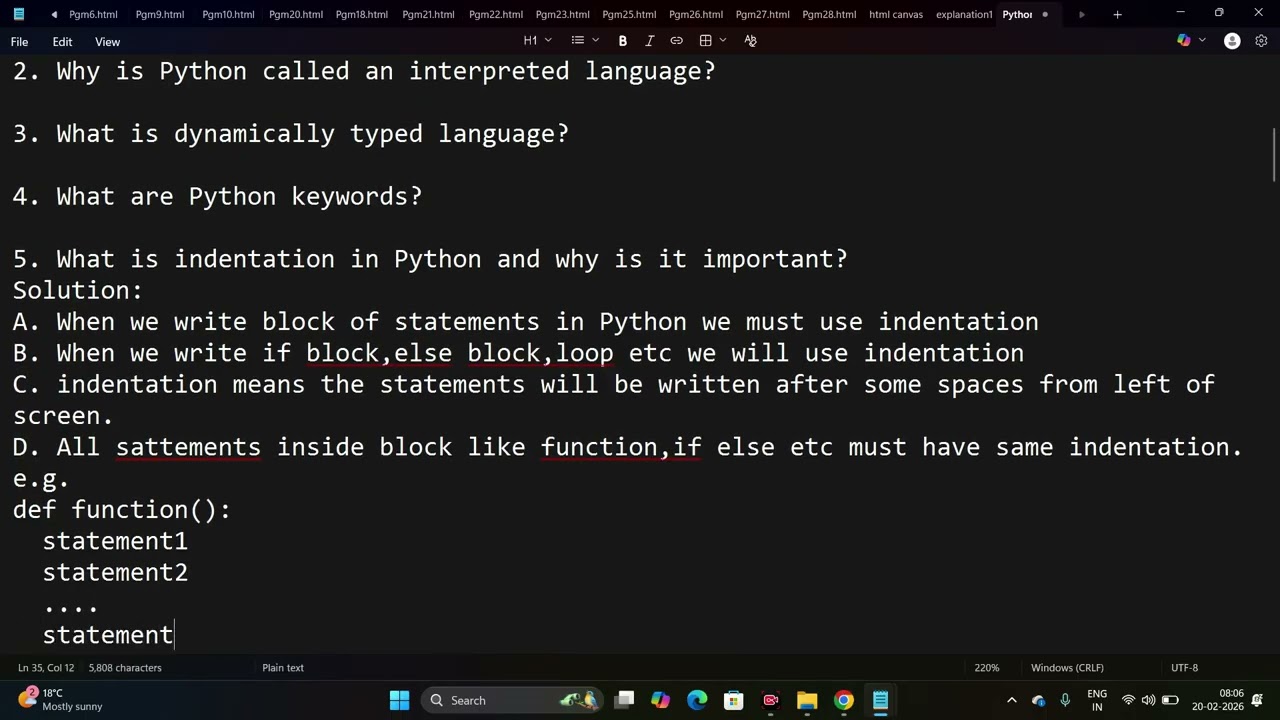Viewport: 1280px width, 720px height.
Task: Open the Windows Start menu
Action: tap(399, 700)
